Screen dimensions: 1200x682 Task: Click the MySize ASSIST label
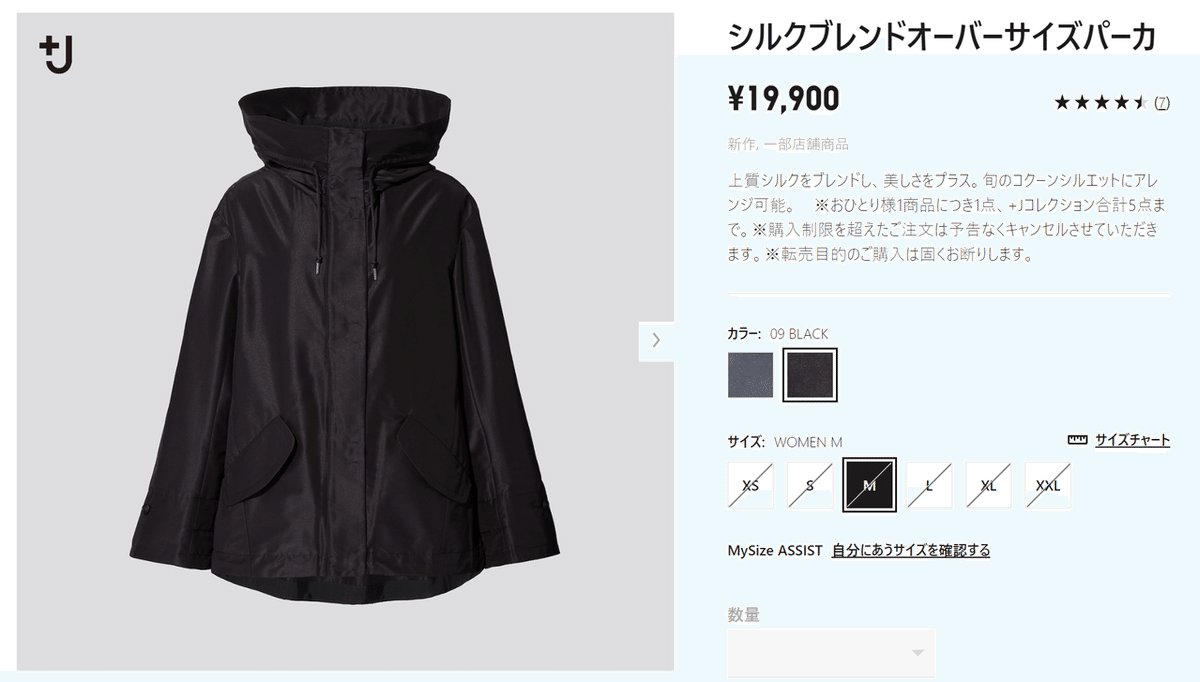click(x=775, y=550)
